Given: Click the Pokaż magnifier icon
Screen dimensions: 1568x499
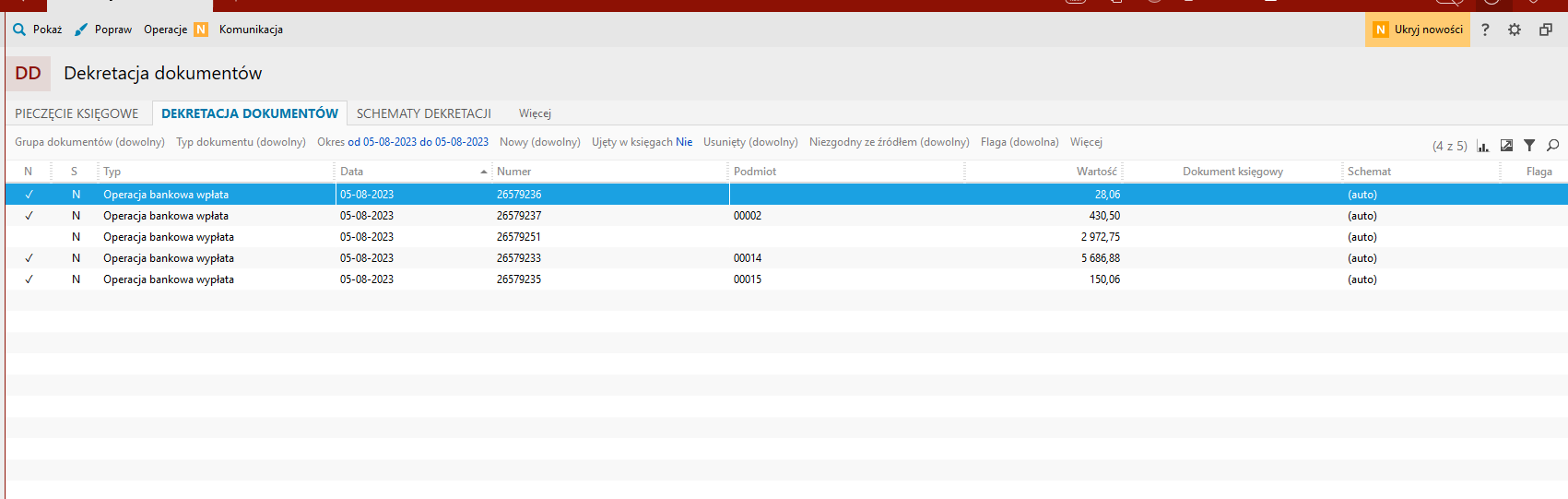Looking at the screenshot, I should 19,30.
